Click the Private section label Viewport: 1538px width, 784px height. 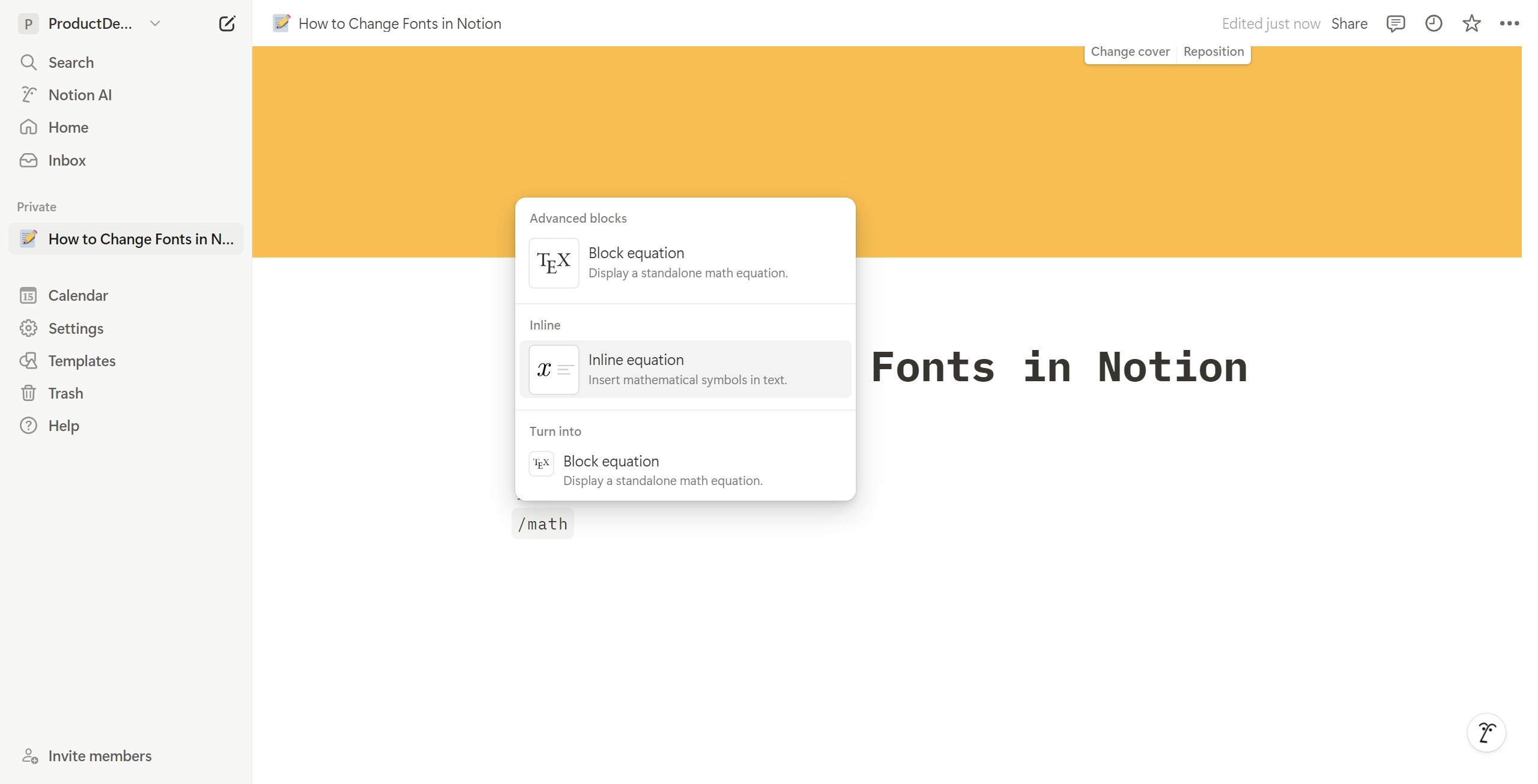click(37, 207)
